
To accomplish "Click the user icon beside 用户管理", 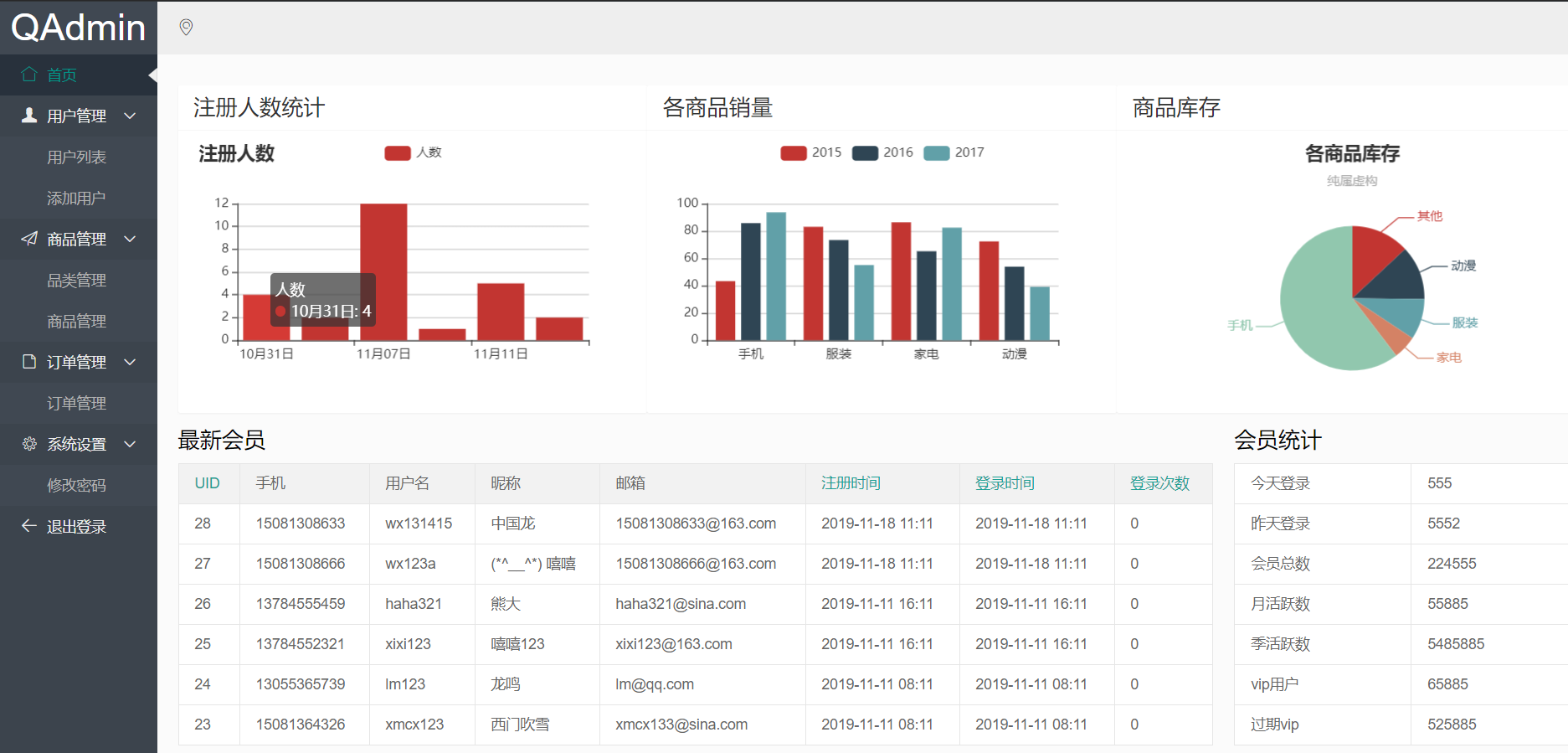I will tap(29, 116).
